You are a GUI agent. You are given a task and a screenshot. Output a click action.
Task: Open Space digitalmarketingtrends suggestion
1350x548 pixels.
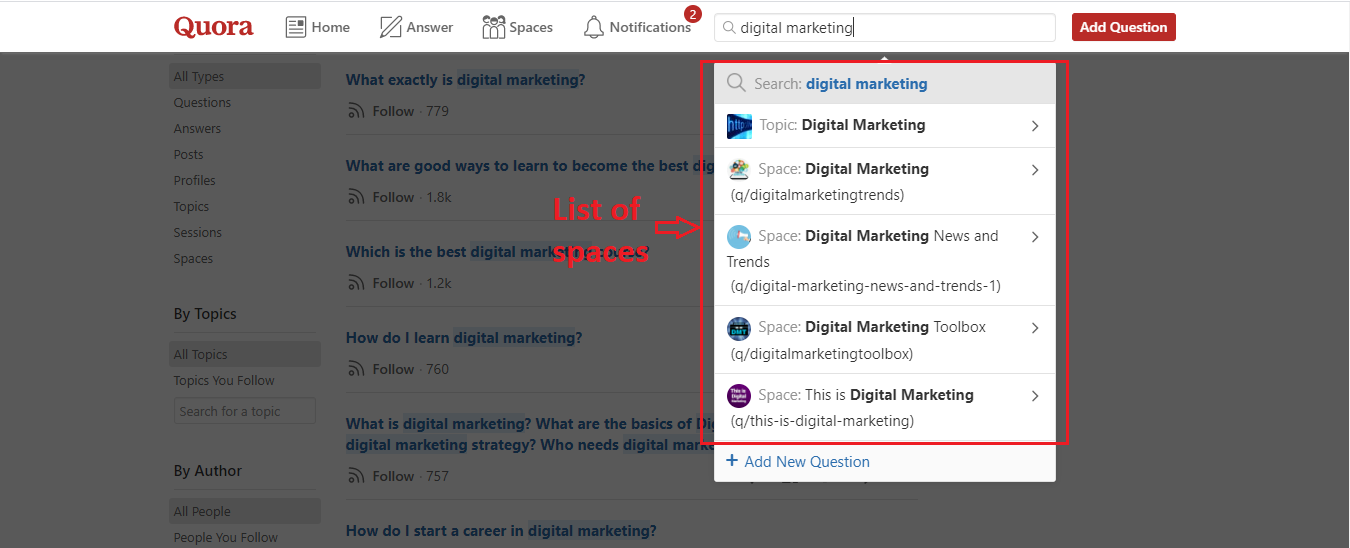pos(885,181)
